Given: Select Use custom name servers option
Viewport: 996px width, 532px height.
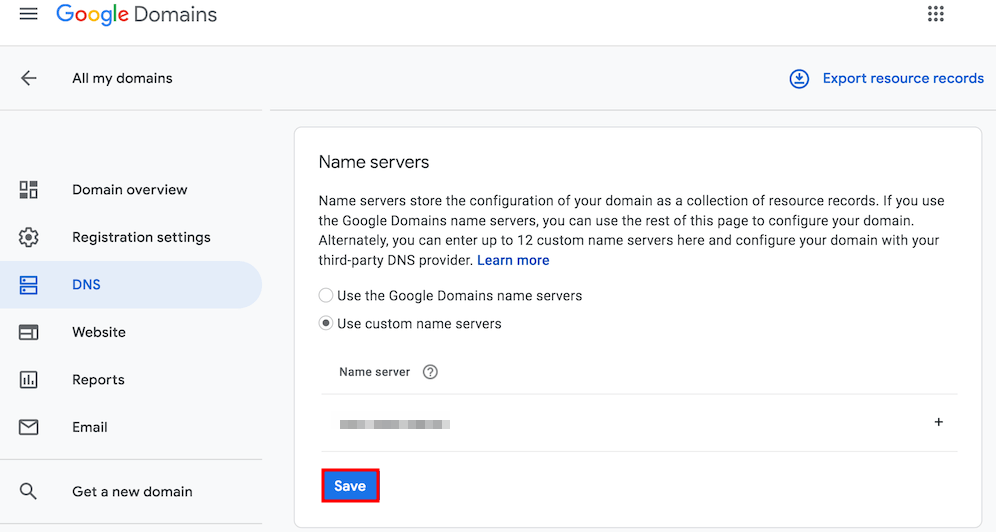Looking at the screenshot, I should 326,324.
